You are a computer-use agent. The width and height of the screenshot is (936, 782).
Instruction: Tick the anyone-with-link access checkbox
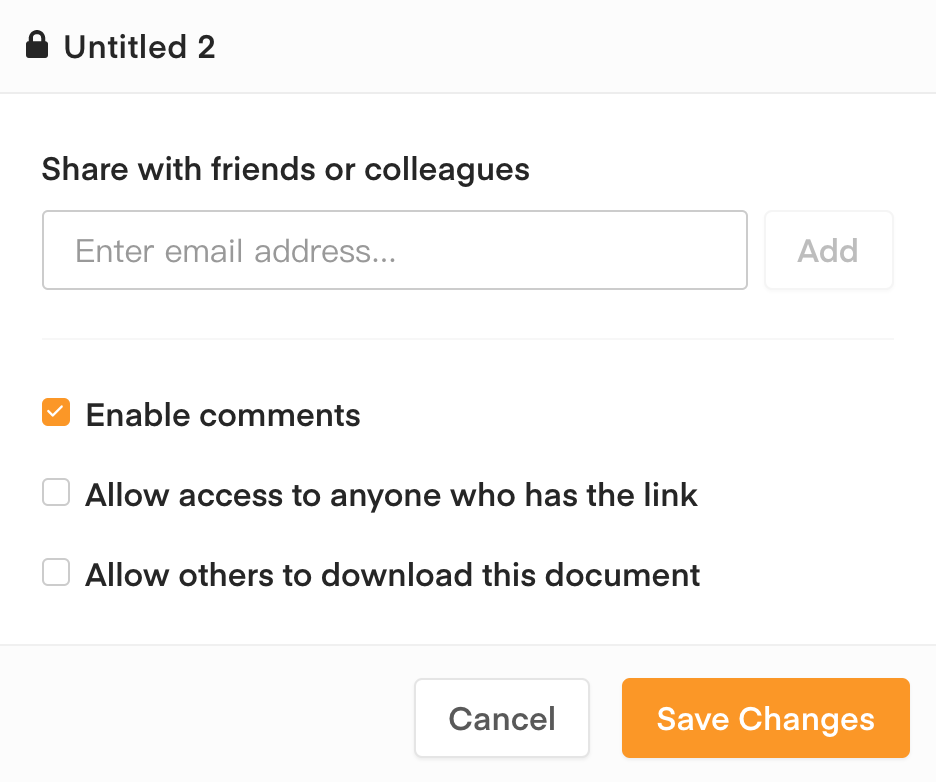(56, 493)
